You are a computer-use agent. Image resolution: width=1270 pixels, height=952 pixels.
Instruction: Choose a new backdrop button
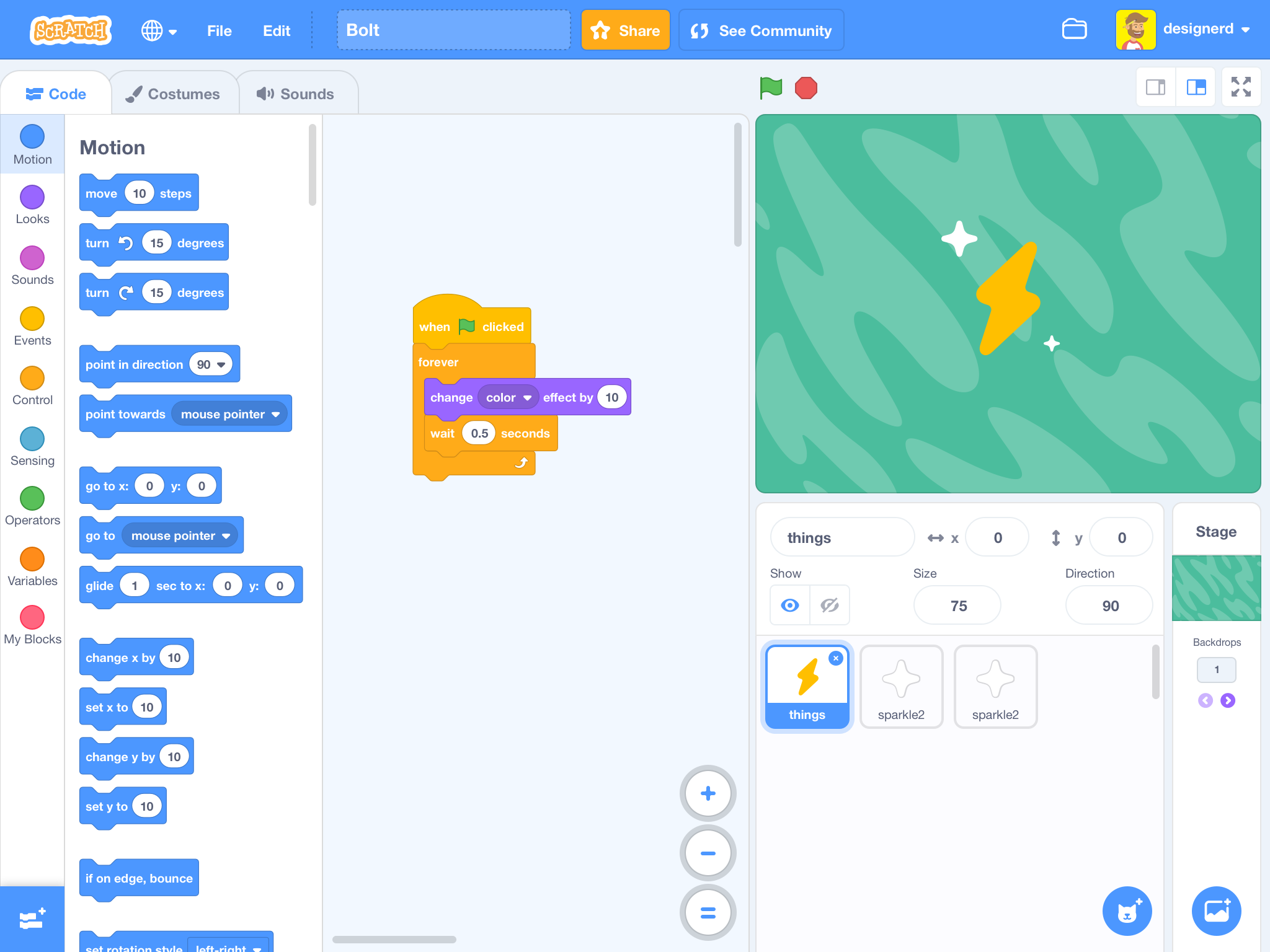[x=1216, y=911]
